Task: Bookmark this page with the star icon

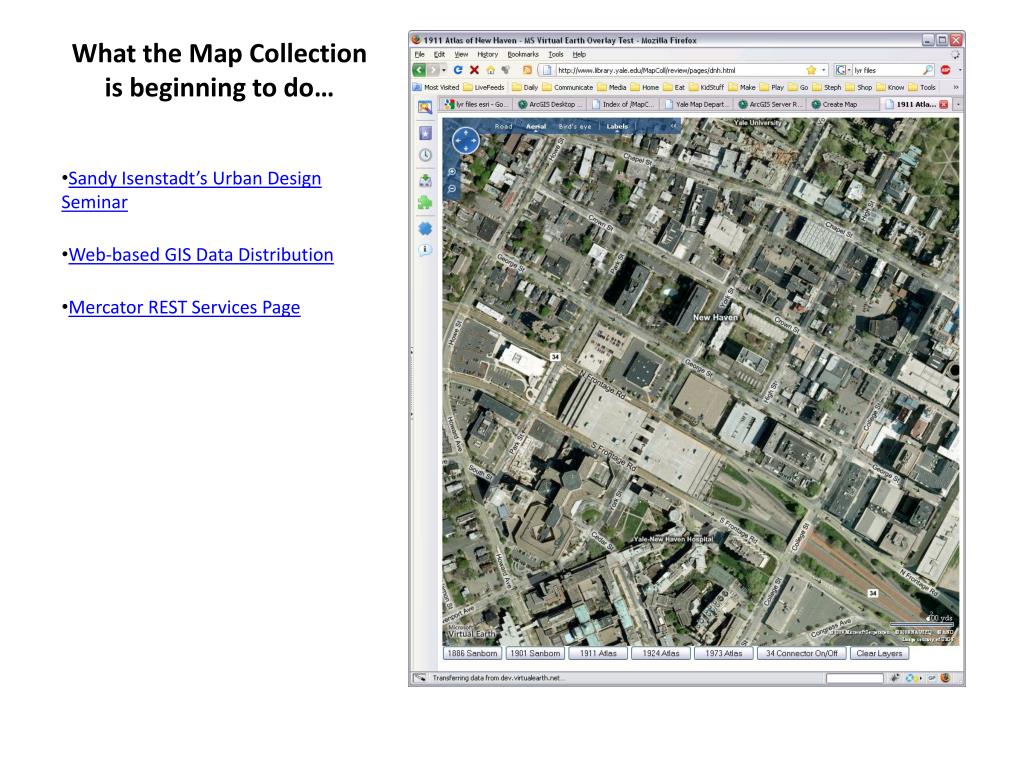Action: point(811,70)
